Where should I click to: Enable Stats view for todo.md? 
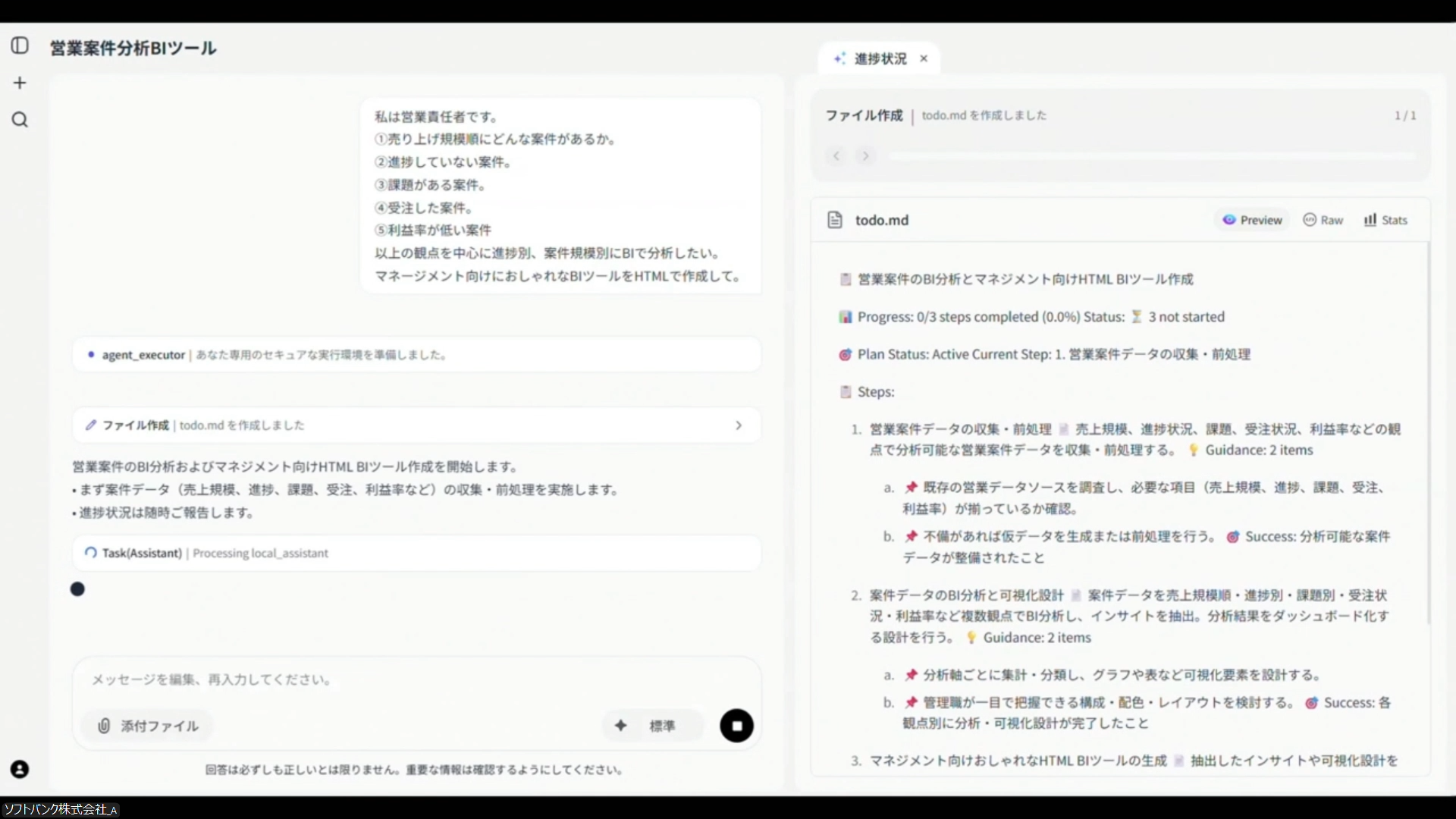1385,220
